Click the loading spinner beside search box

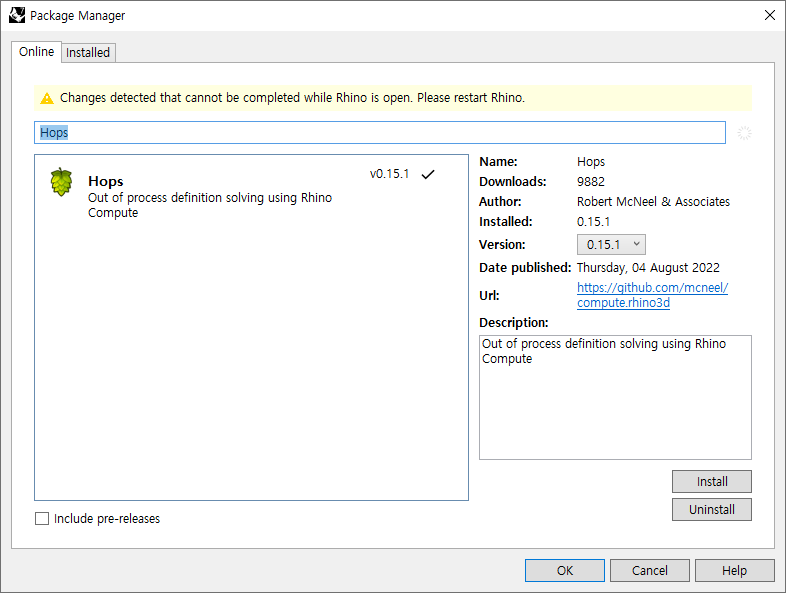point(744,133)
